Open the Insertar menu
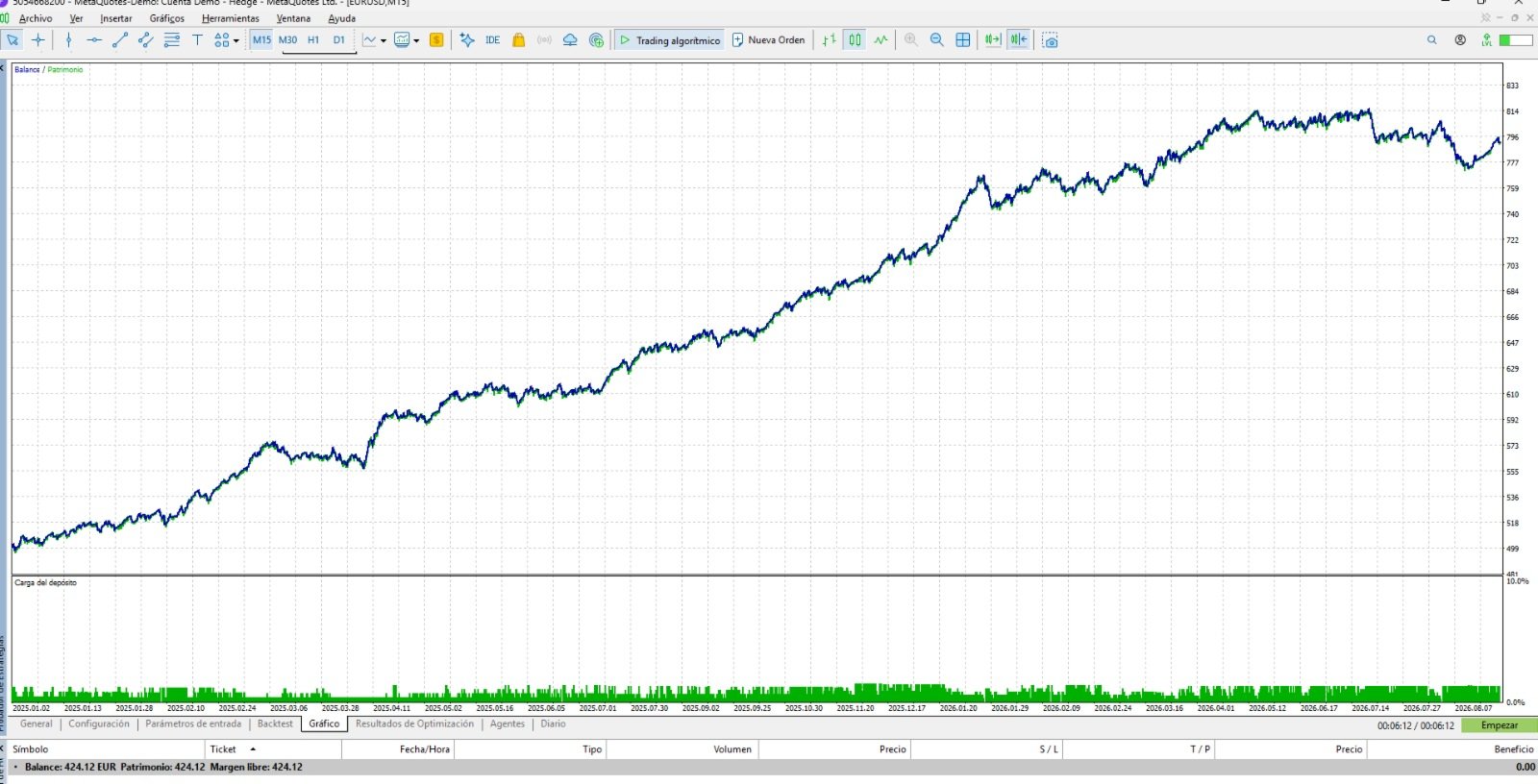 point(116,18)
